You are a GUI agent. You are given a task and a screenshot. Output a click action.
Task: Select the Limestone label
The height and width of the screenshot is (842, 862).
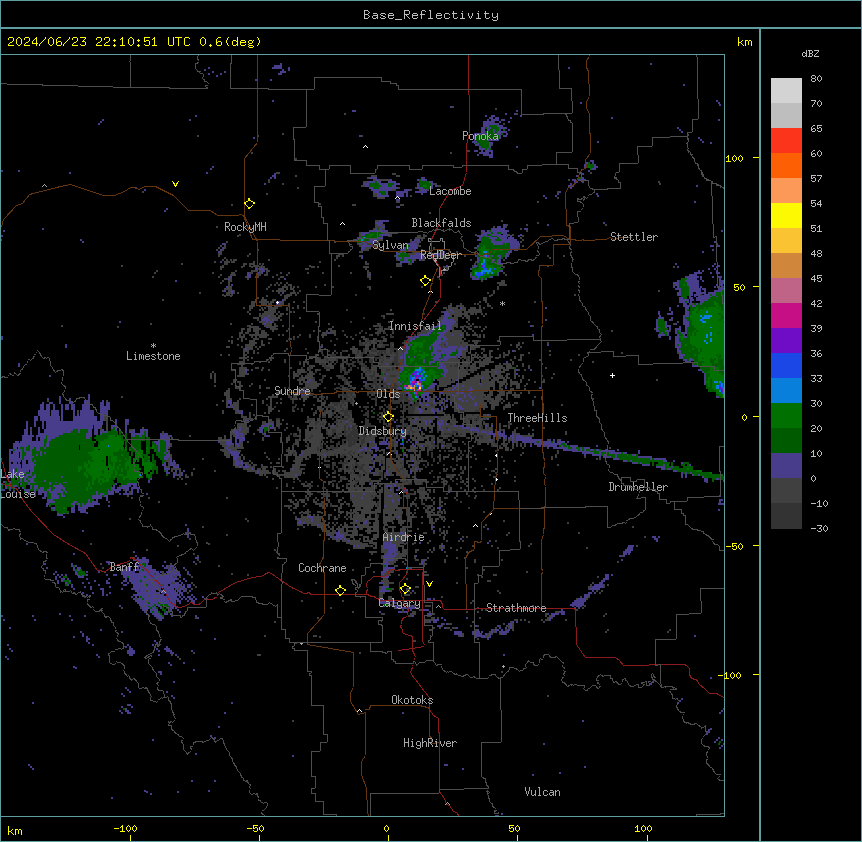[x=153, y=356]
